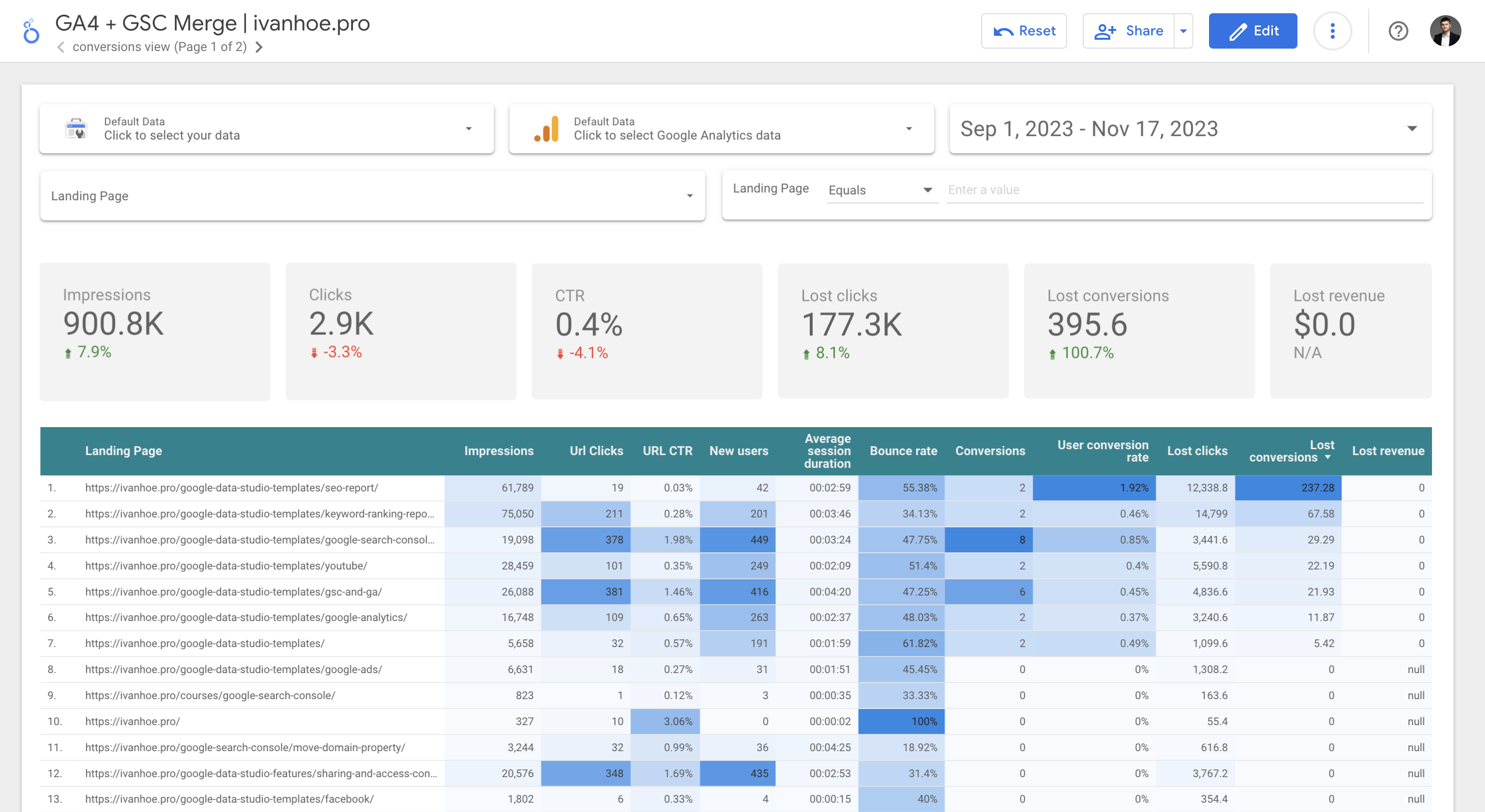This screenshot has width=1485, height=812.
Task: Click the 00:04:25 session duration cell
Action: [x=817, y=748]
